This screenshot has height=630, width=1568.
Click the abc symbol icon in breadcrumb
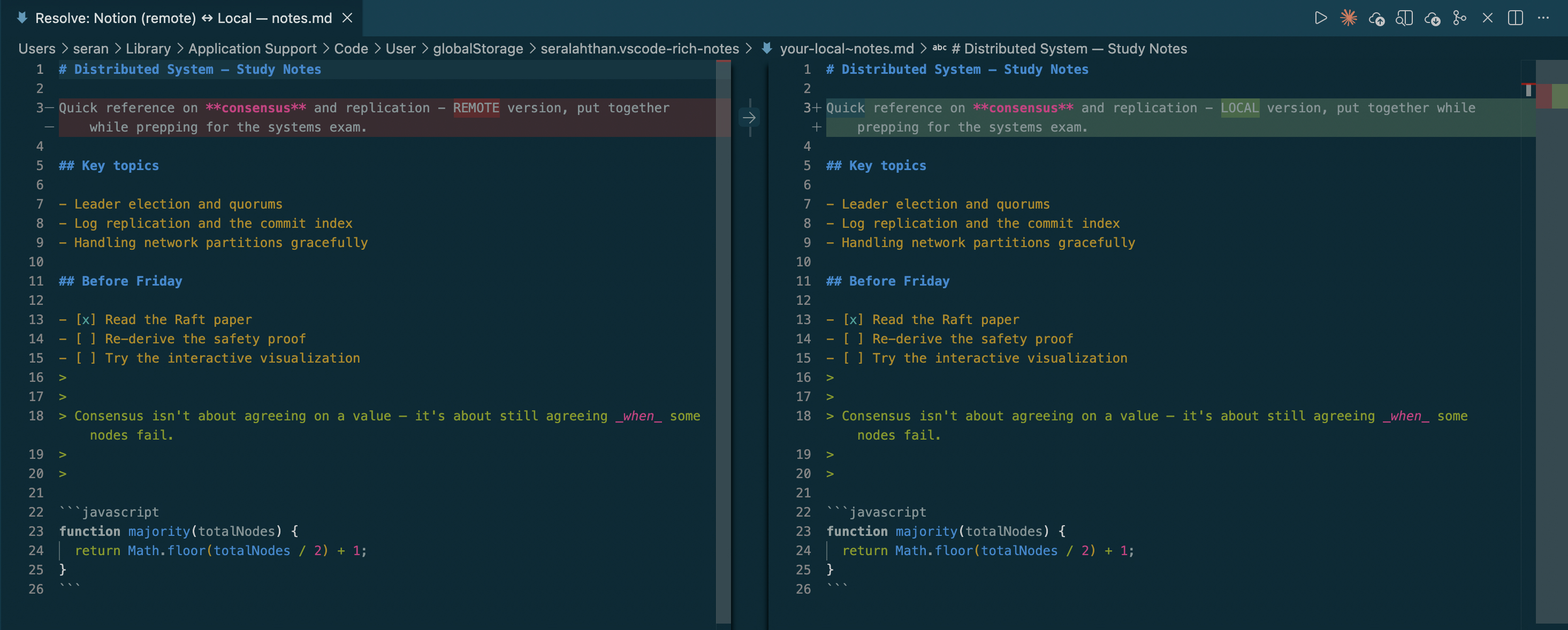click(939, 48)
